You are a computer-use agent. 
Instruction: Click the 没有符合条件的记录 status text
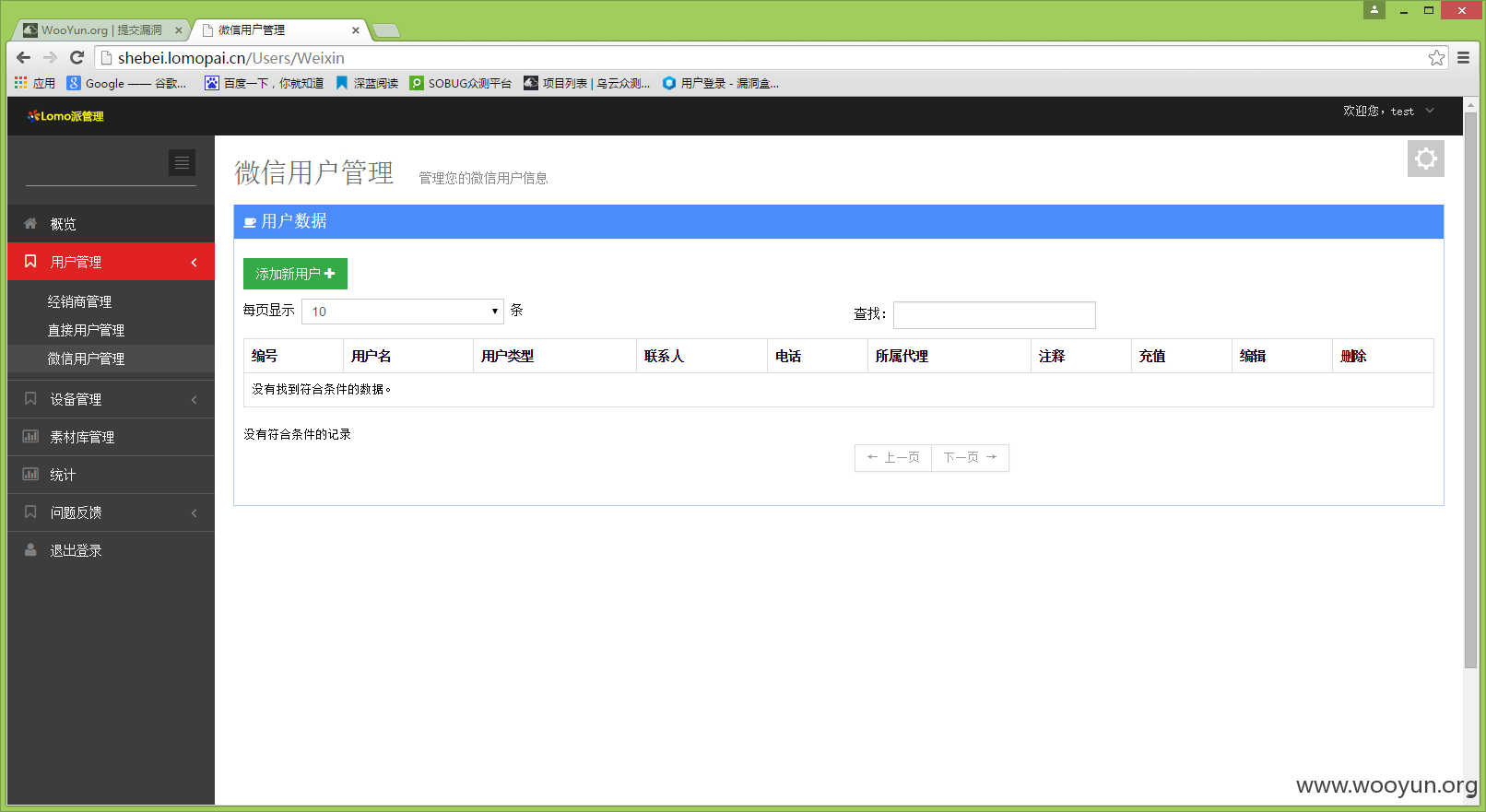(x=297, y=434)
